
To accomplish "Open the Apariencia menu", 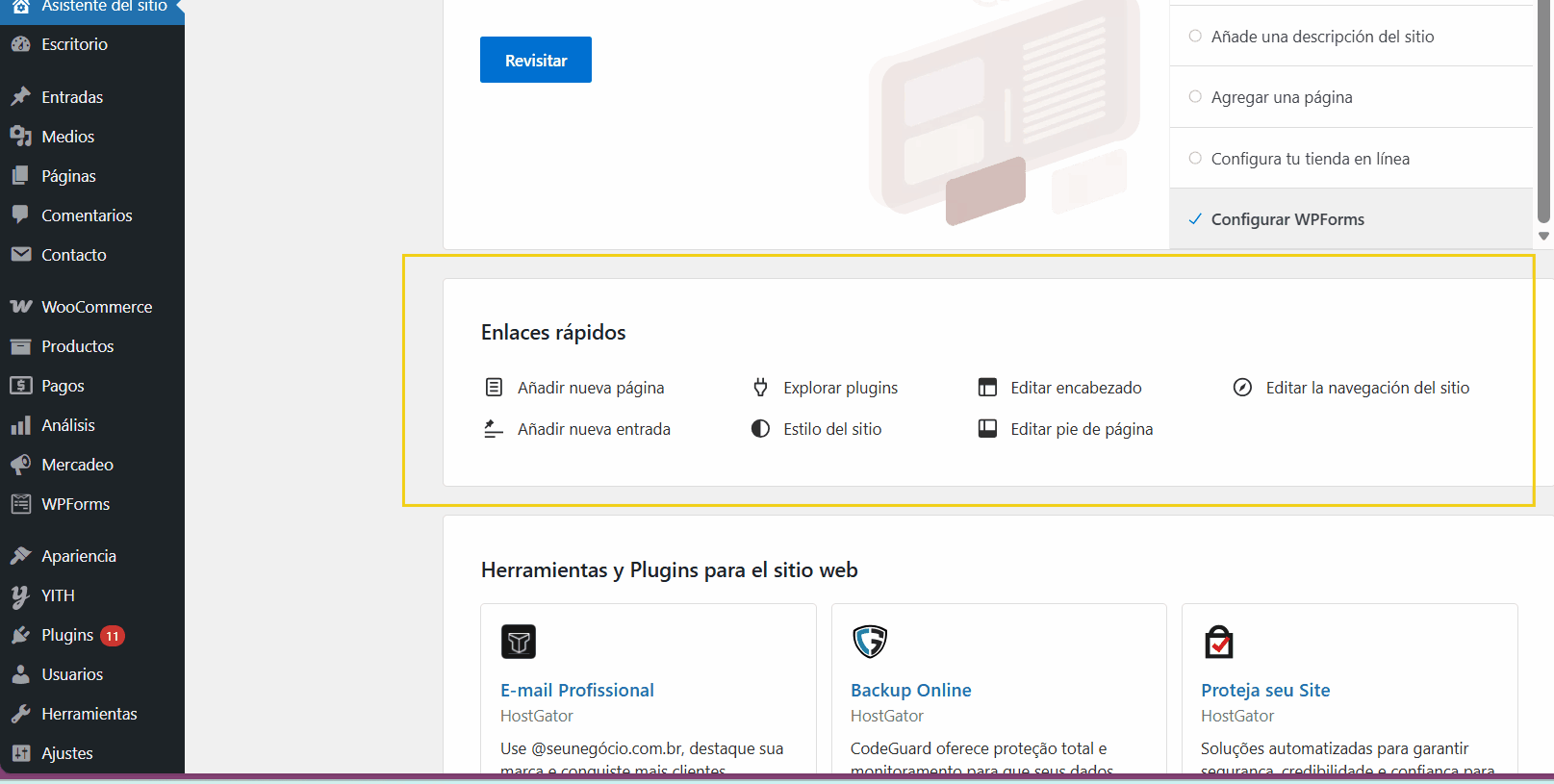I will 79,556.
